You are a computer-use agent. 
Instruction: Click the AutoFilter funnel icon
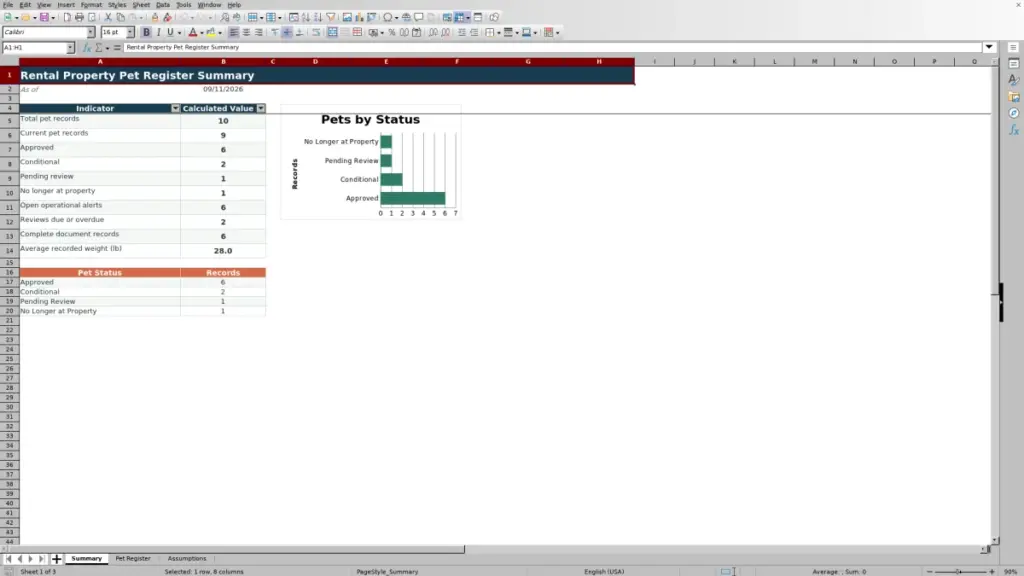[x=331, y=17]
